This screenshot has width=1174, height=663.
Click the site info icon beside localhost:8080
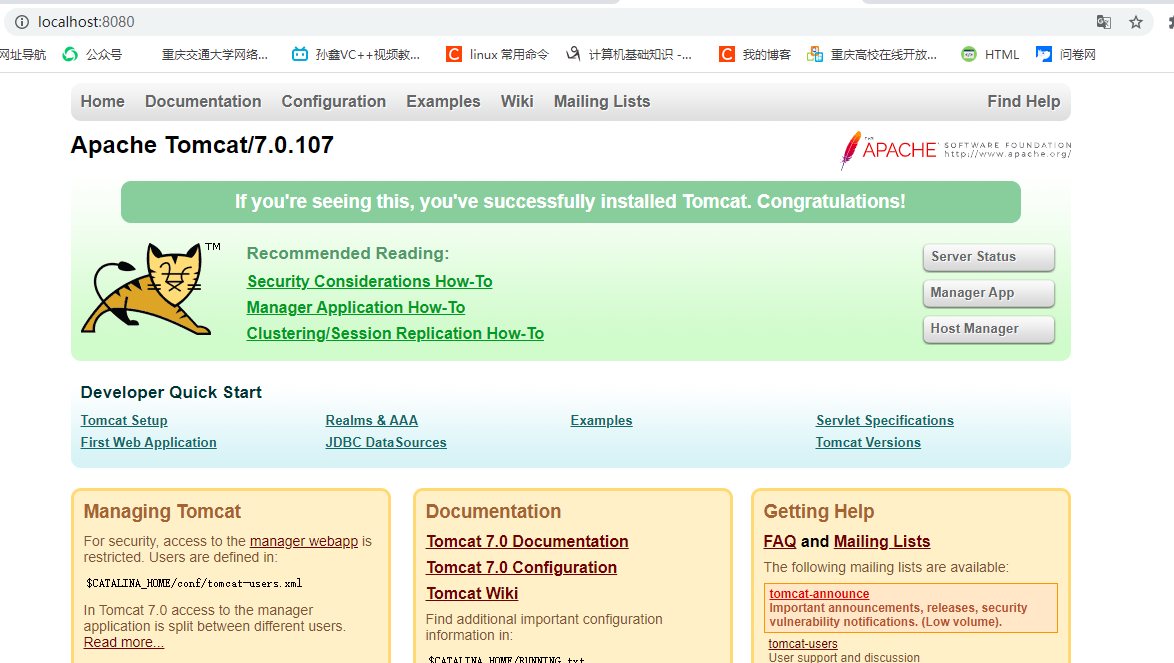[22, 22]
